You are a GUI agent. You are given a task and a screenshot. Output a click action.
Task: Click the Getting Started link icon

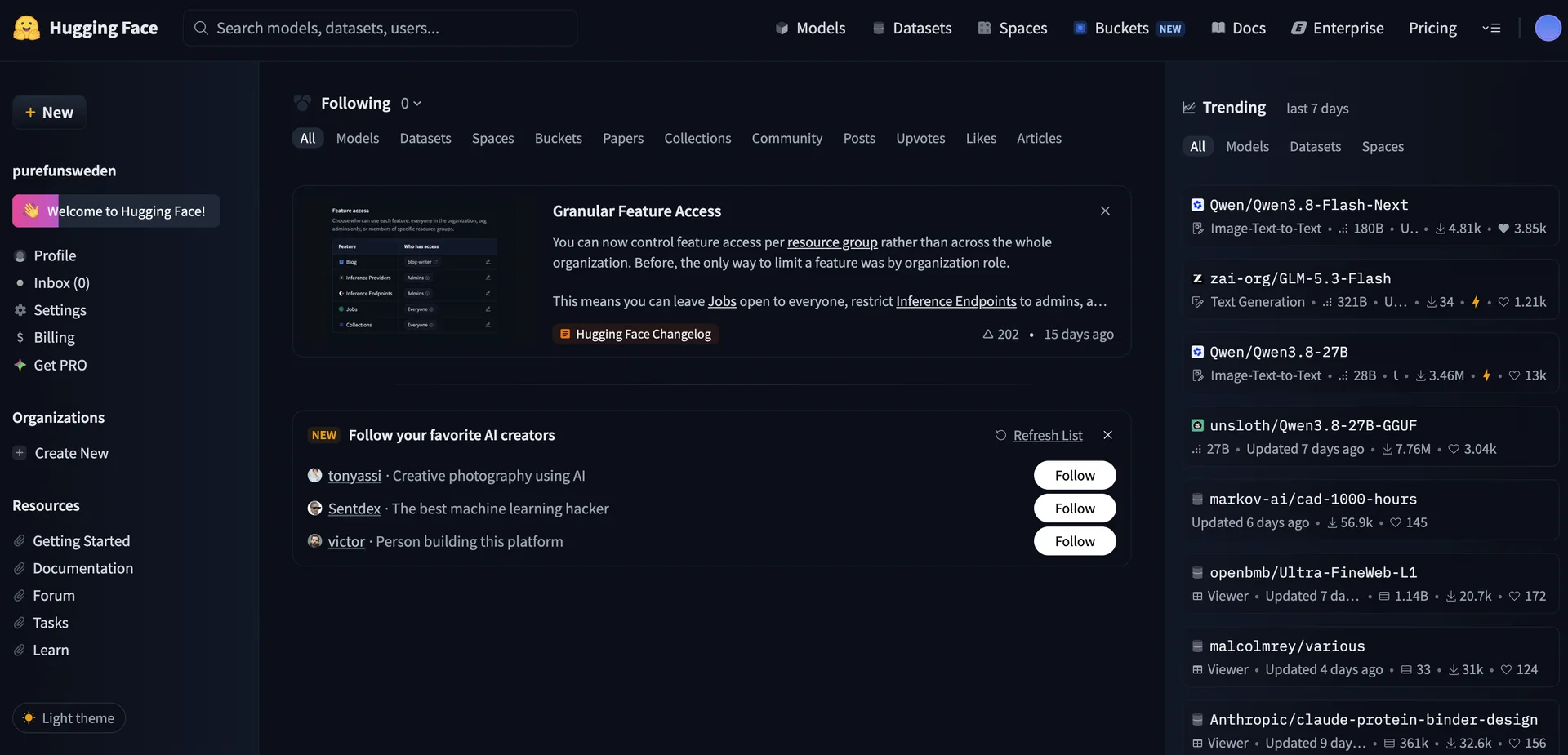[20, 541]
